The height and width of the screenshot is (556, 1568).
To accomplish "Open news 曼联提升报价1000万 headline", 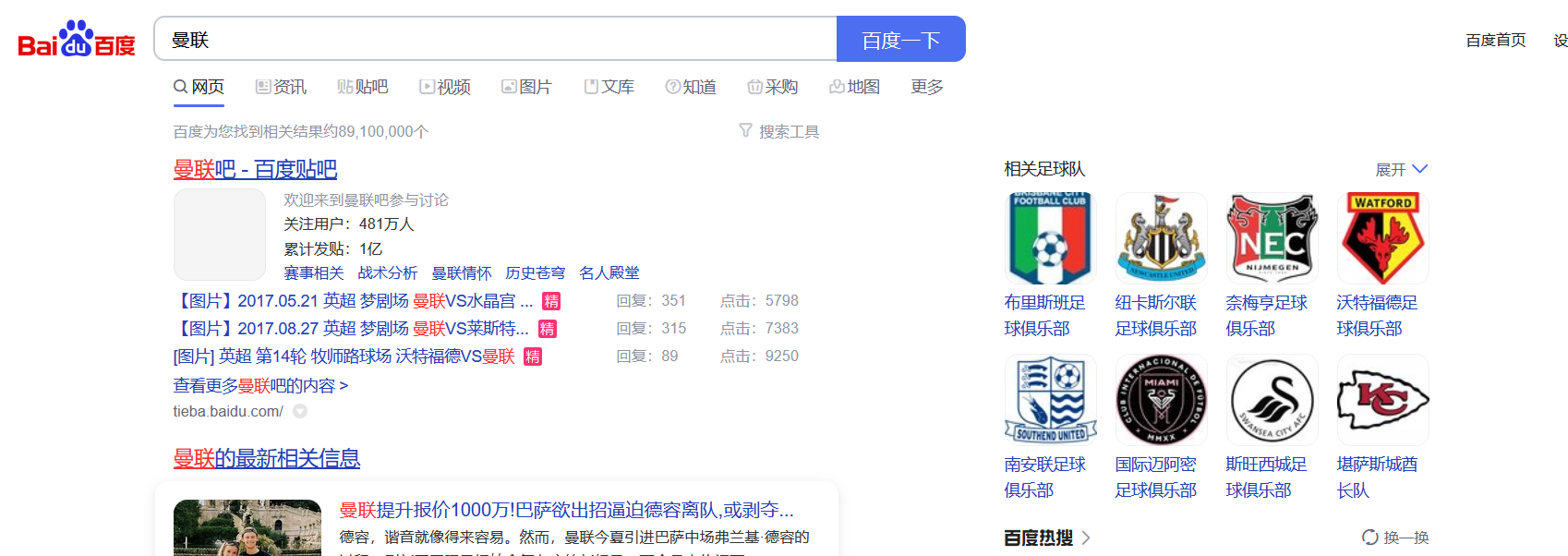I will (x=566, y=510).
